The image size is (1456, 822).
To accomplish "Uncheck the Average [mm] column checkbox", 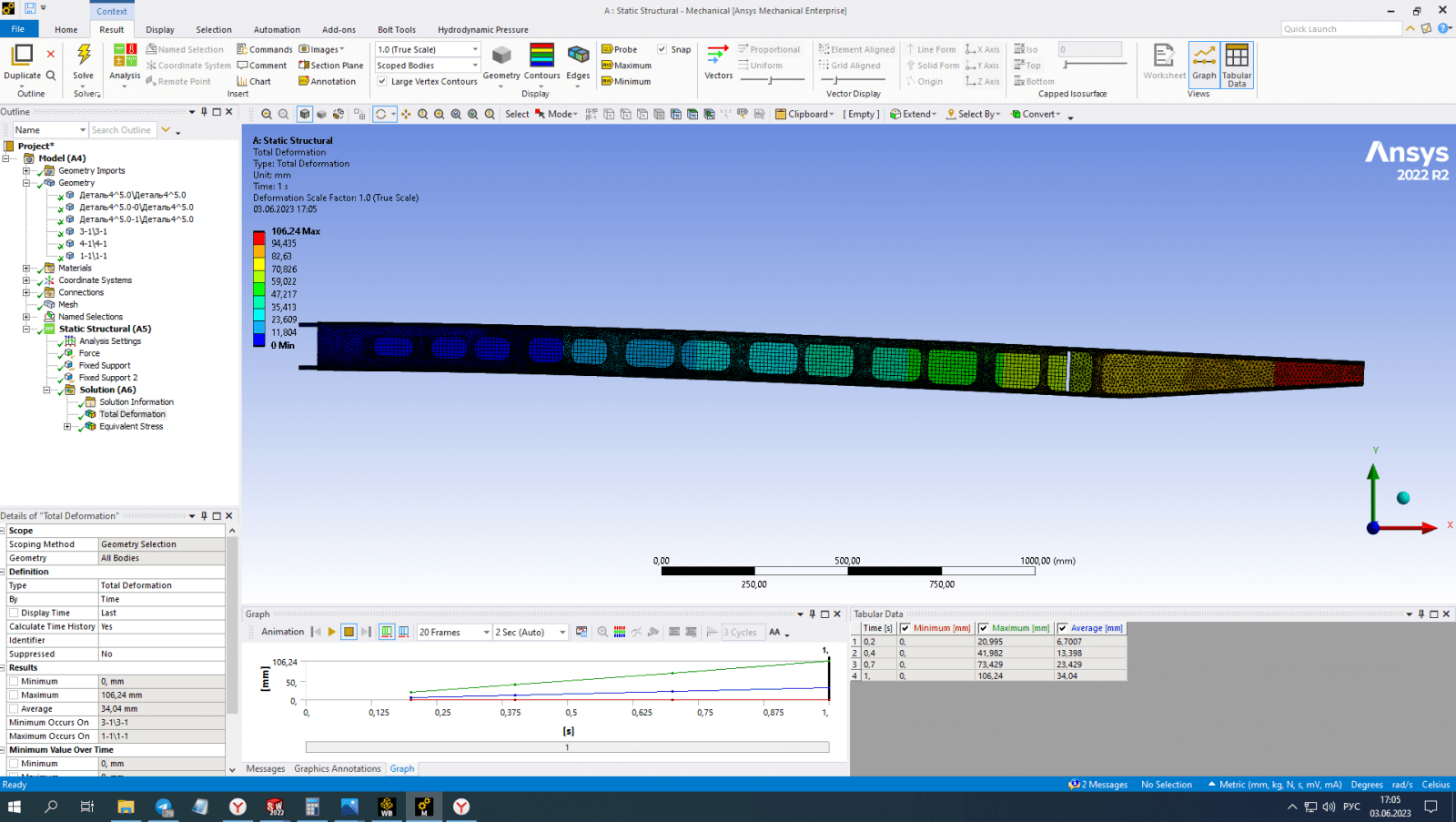I will click(1063, 628).
